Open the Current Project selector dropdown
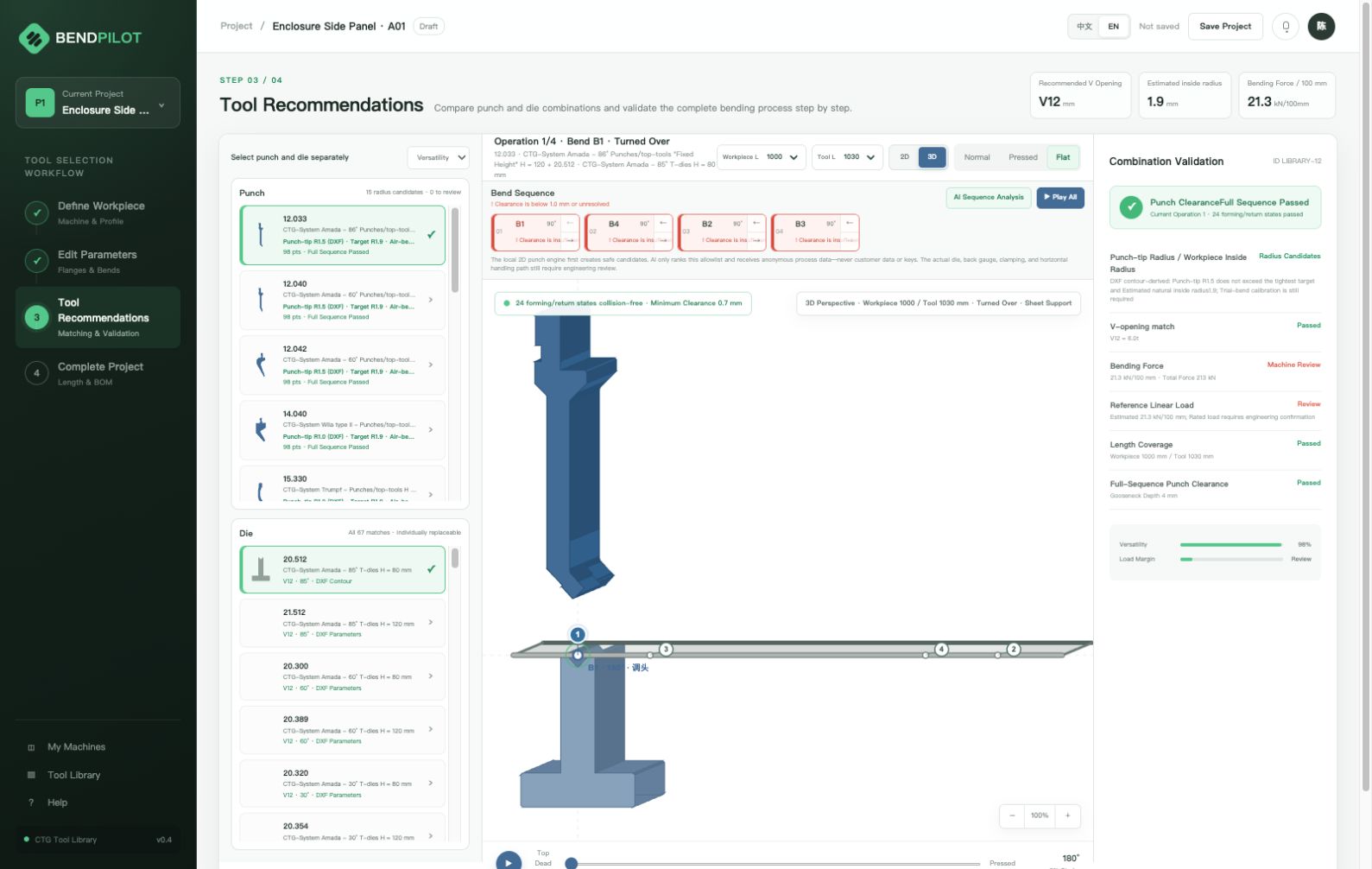This screenshot has width=1372, height=869. click(x=98, y=103)
